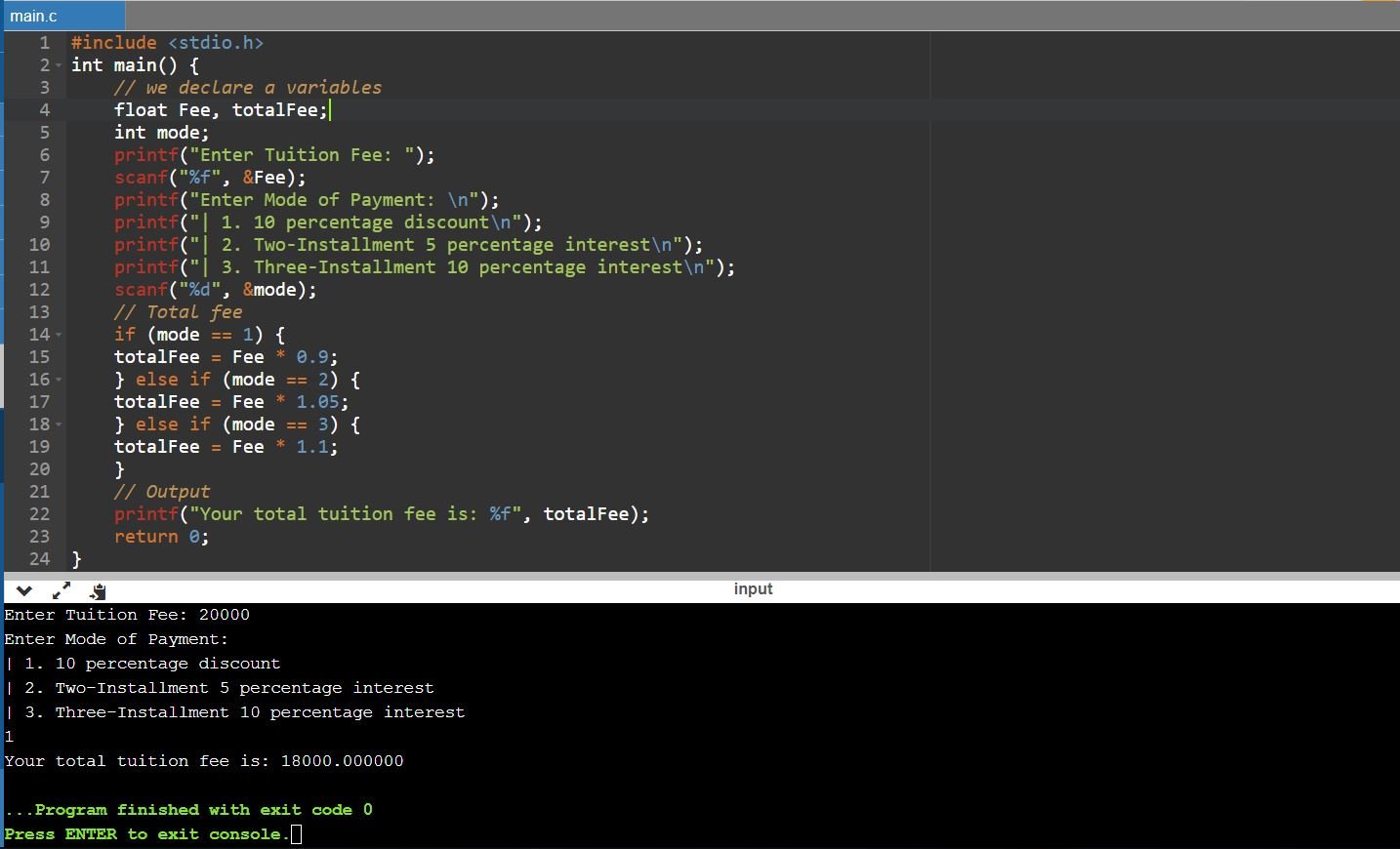Click the '// Total fee' comment

coord(178,312)
